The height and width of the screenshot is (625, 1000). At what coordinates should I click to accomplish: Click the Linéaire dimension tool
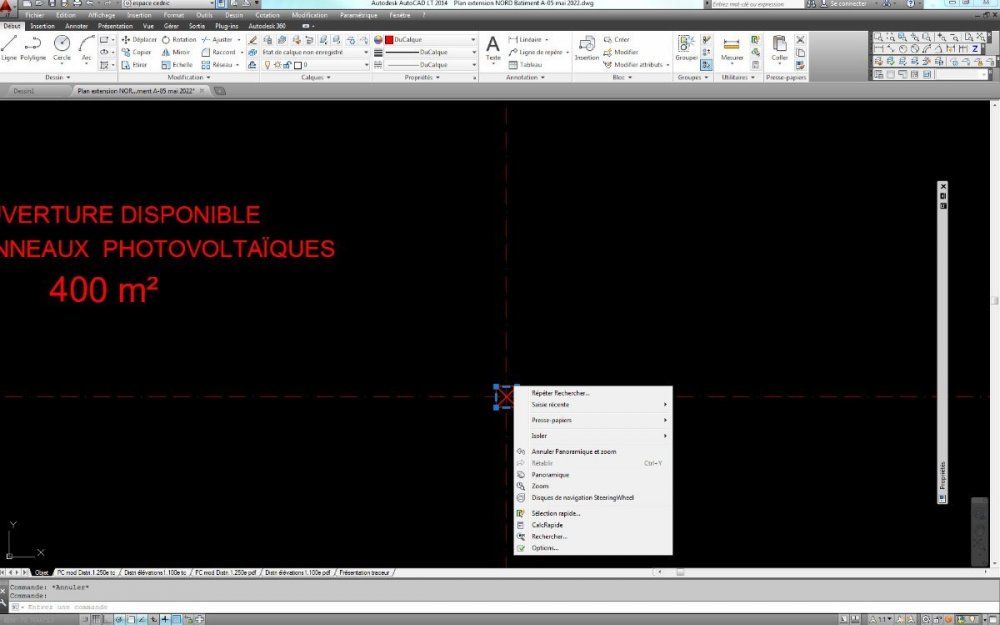pyautogui.click(x=526, y=40)
